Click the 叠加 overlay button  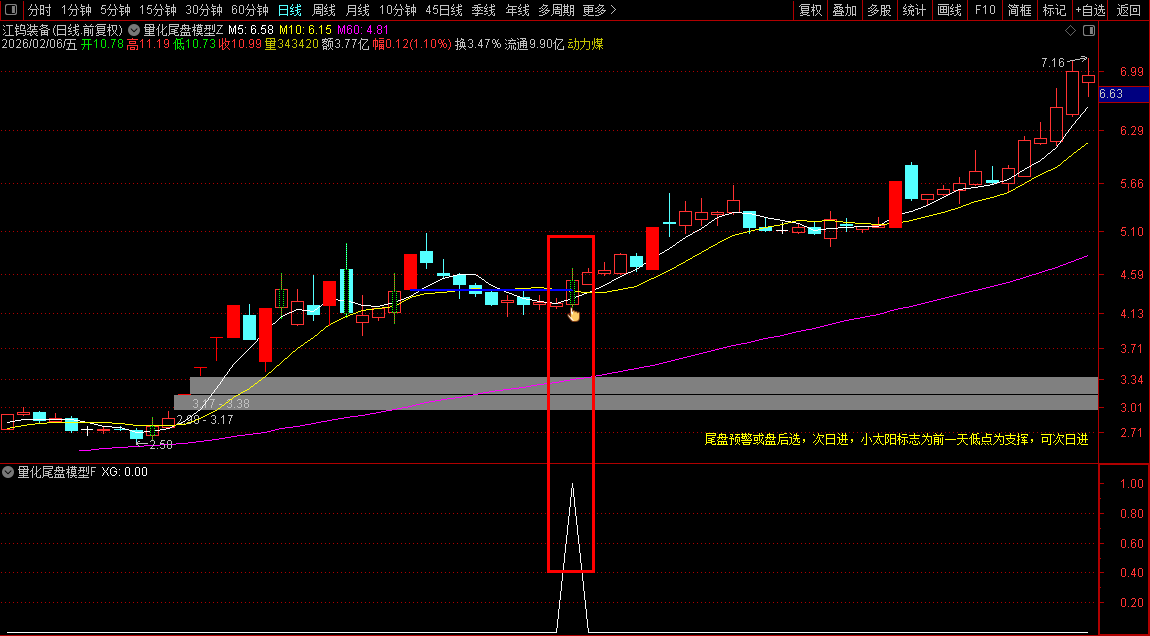tap(845, 10)
